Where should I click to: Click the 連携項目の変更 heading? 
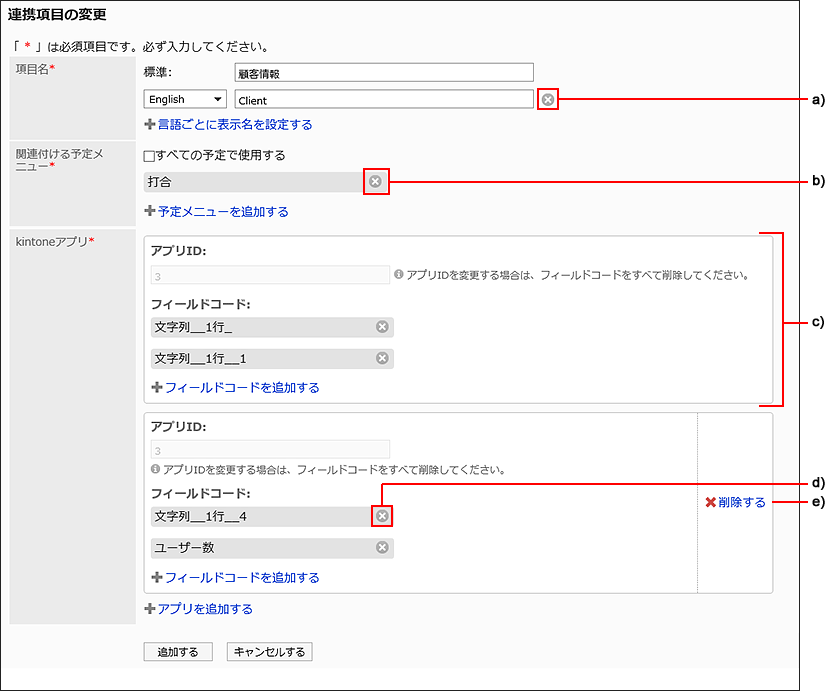57,15
